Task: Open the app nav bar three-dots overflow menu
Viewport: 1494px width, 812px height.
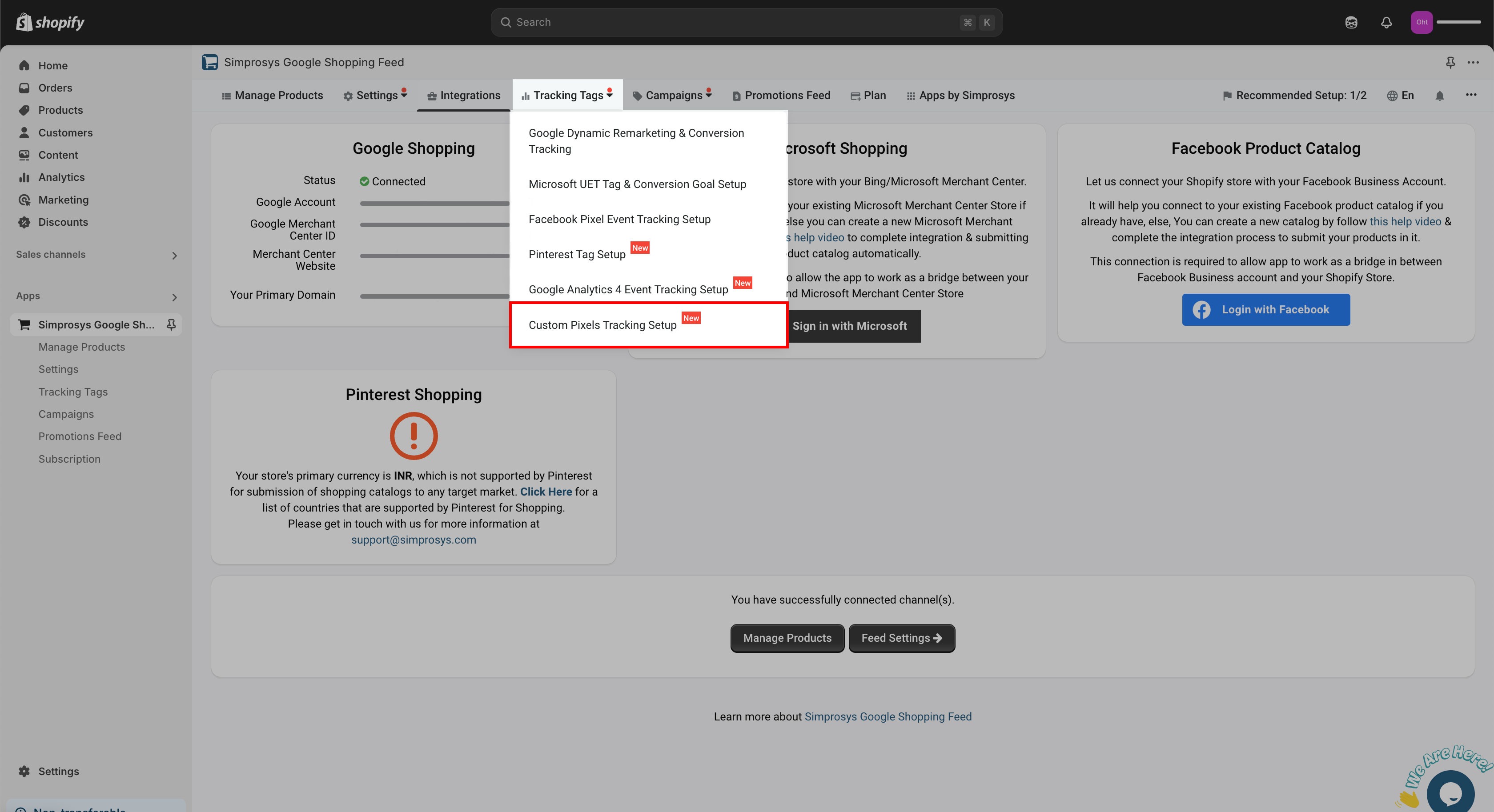Action: 1471,95
